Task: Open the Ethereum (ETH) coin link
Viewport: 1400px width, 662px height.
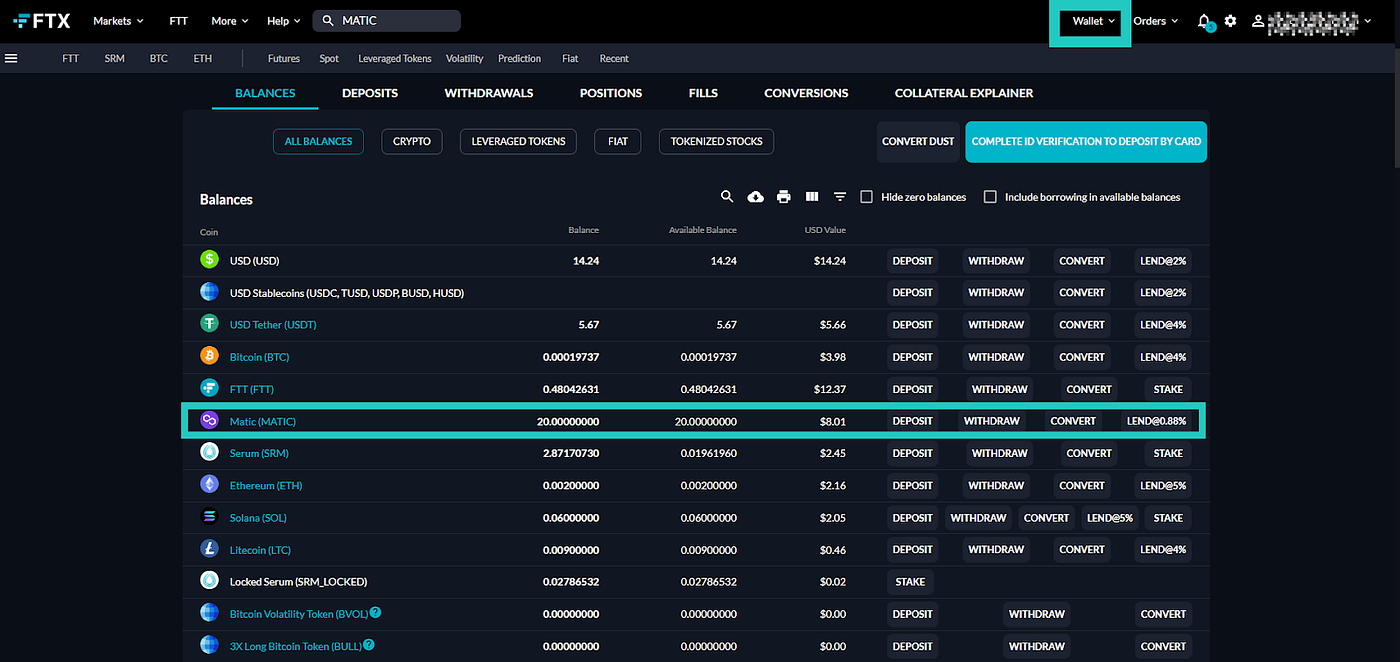Action: pos(266,486)
